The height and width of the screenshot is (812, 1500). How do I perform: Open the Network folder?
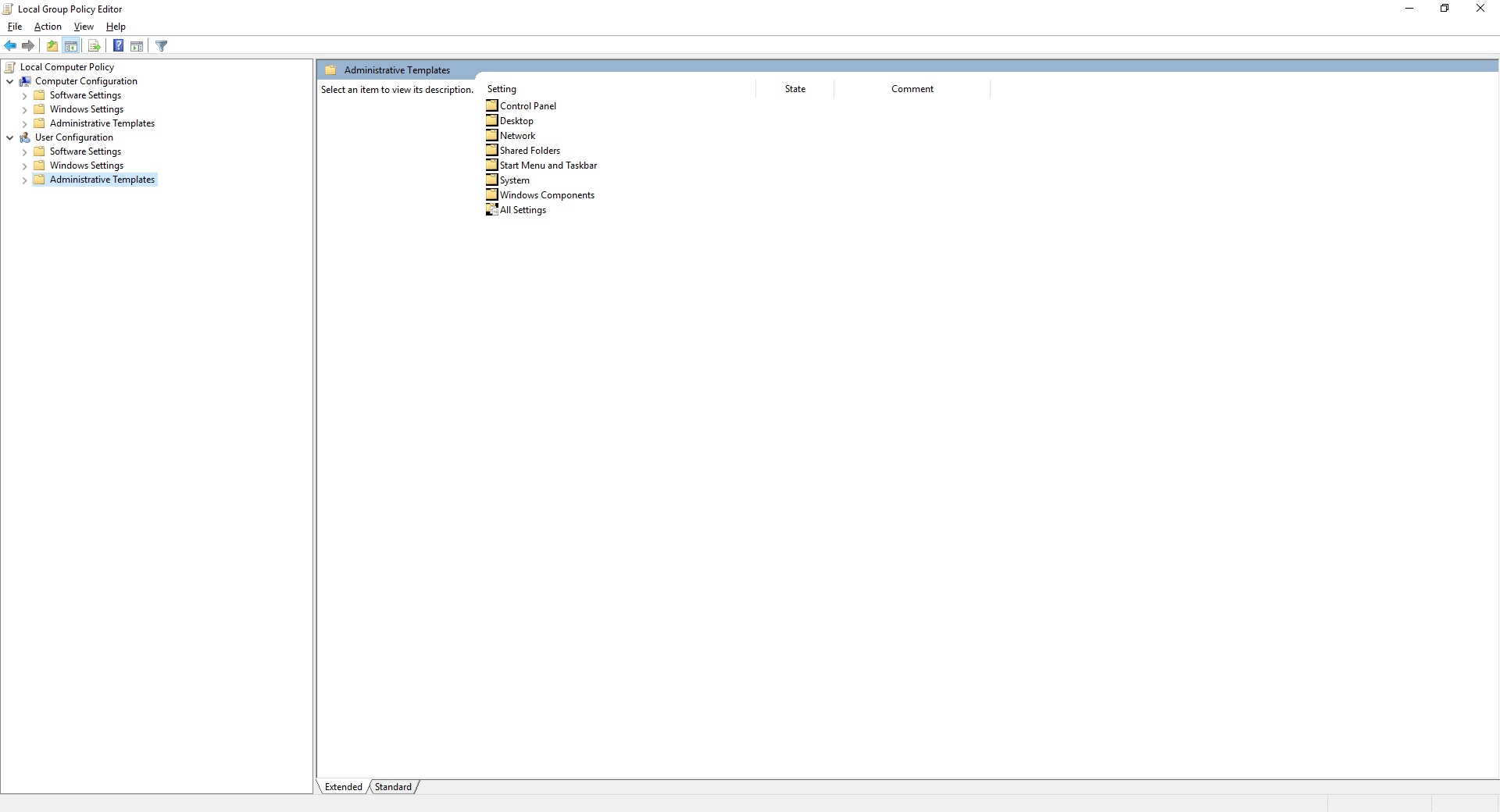pos(517,136)
